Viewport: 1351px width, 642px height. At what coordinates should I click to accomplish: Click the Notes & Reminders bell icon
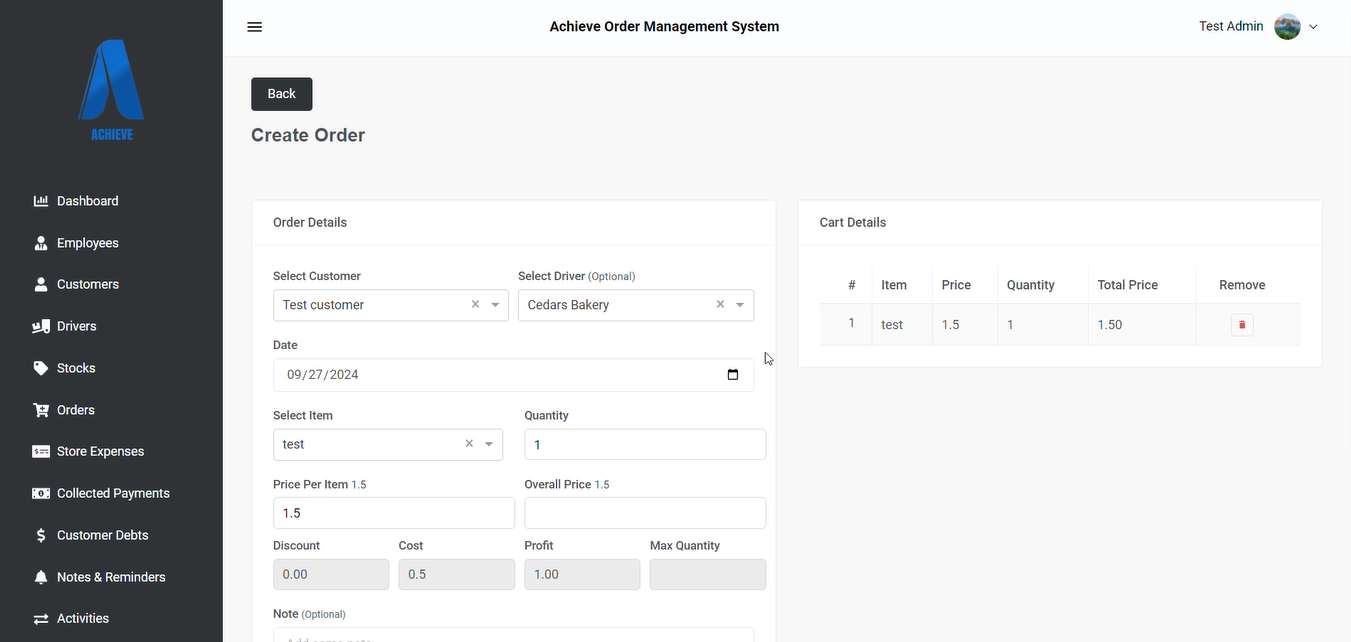coord(41,577)
